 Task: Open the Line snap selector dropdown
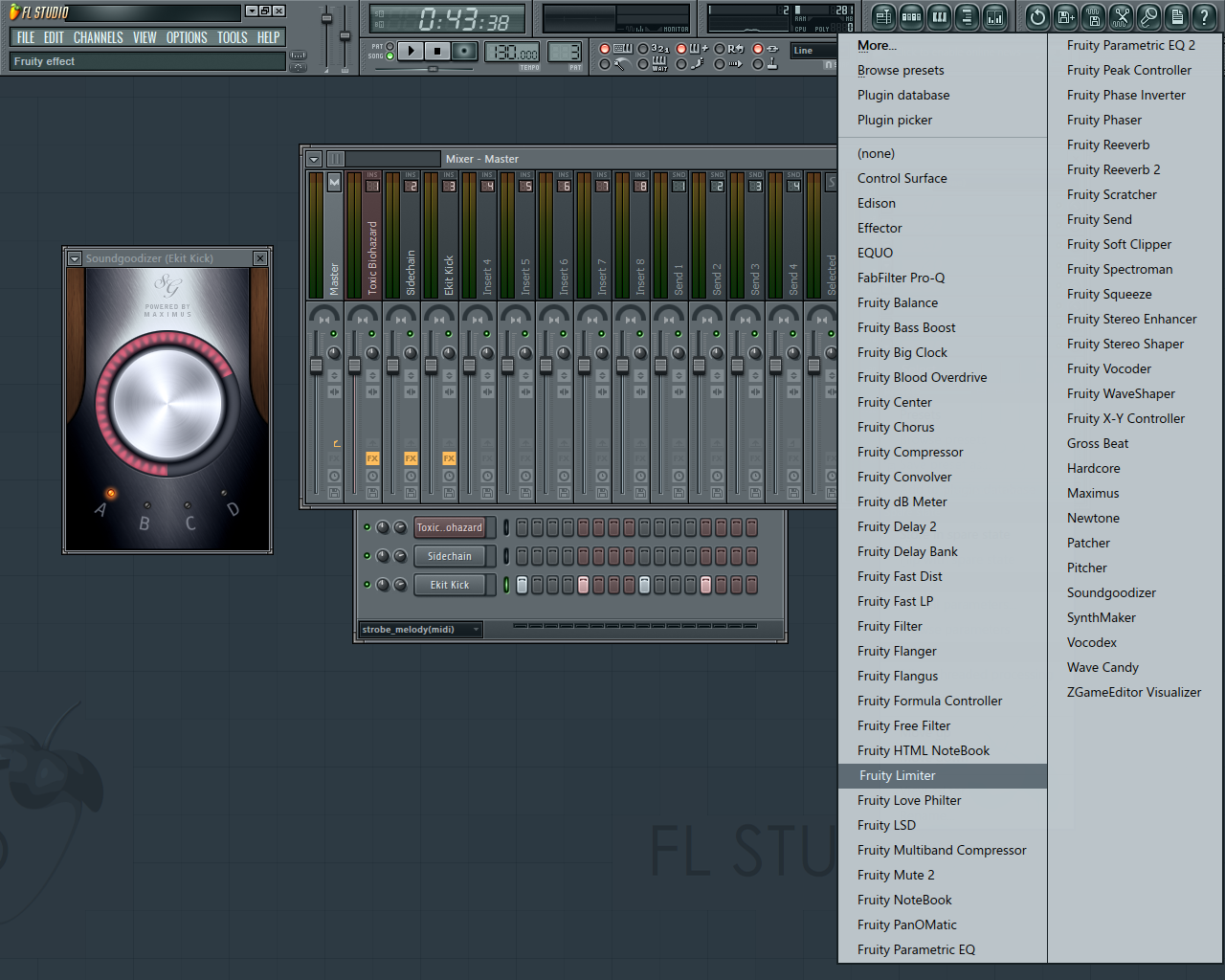click(813, 51)
